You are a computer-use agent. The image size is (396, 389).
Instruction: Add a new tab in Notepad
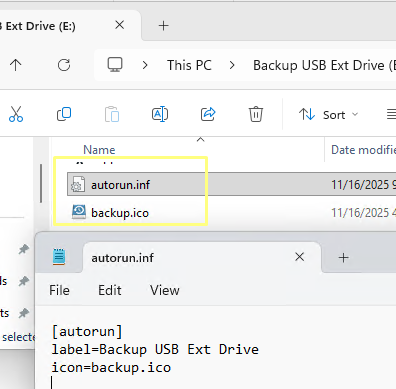(x=343, y=257)
